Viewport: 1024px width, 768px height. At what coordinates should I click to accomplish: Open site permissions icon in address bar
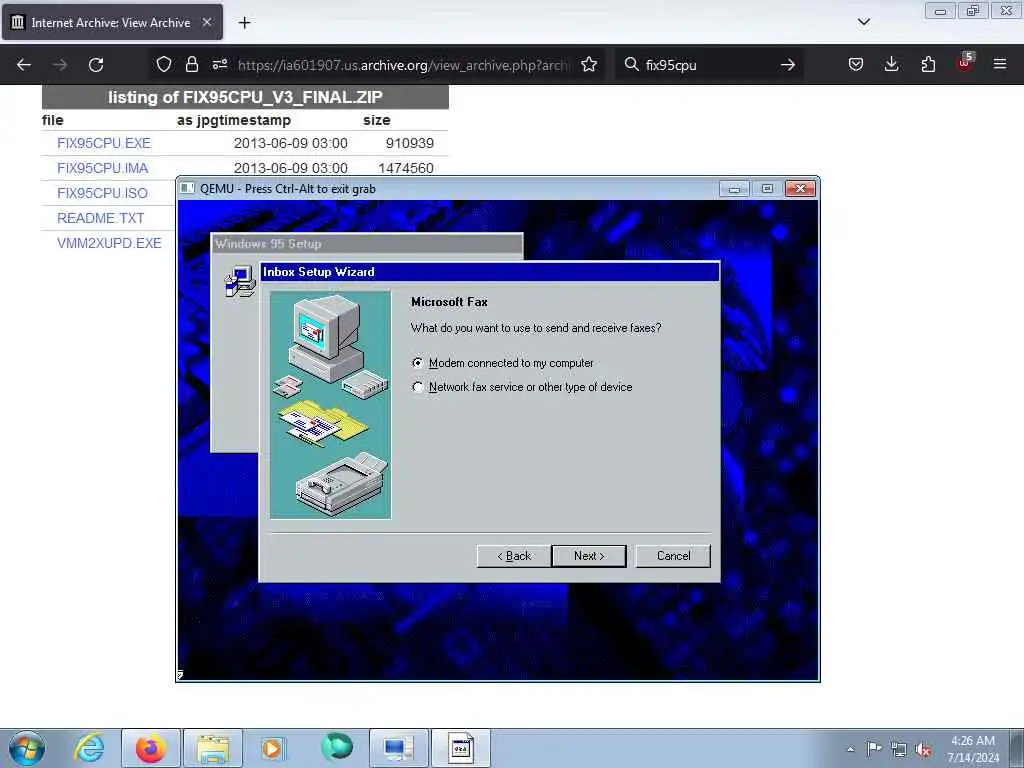pos(220,65)
